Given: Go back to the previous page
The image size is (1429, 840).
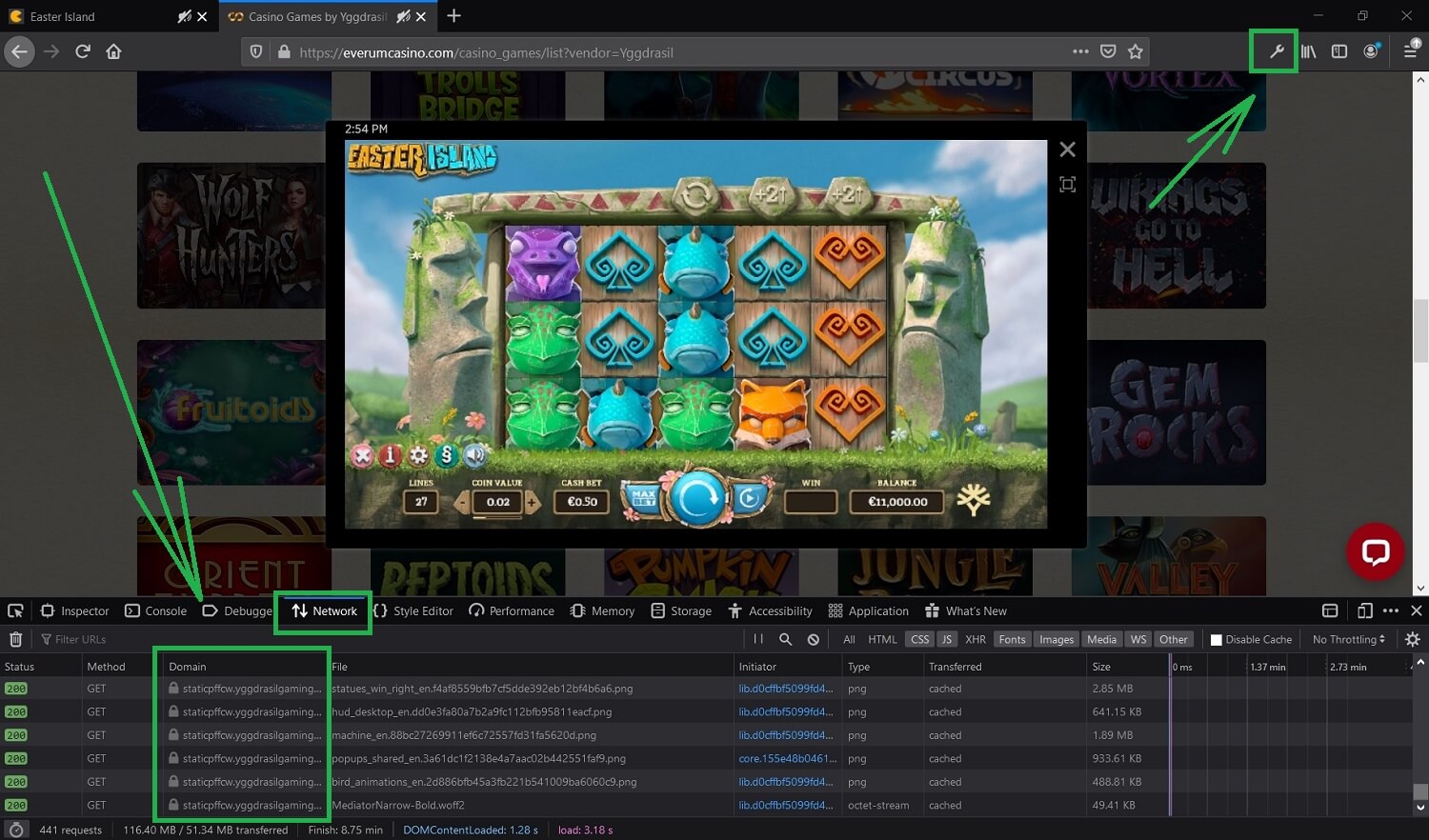Looking at the screenshot, I should [20, 51].
